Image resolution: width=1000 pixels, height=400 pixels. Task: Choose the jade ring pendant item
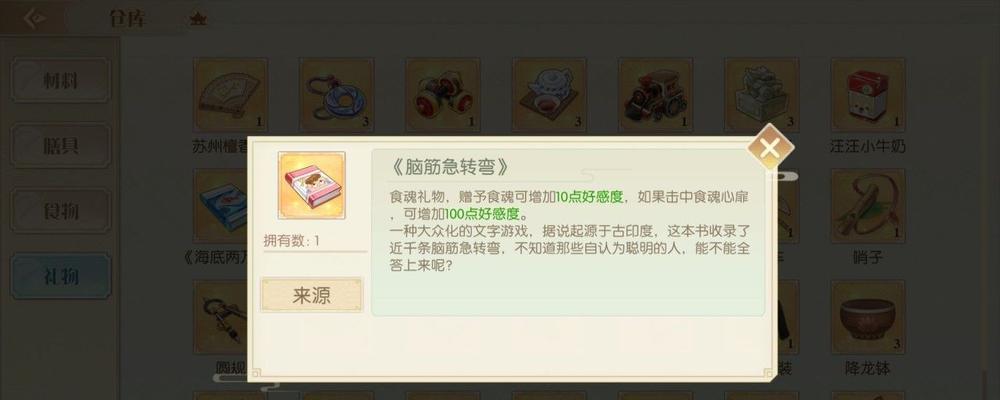click(337, 94)
